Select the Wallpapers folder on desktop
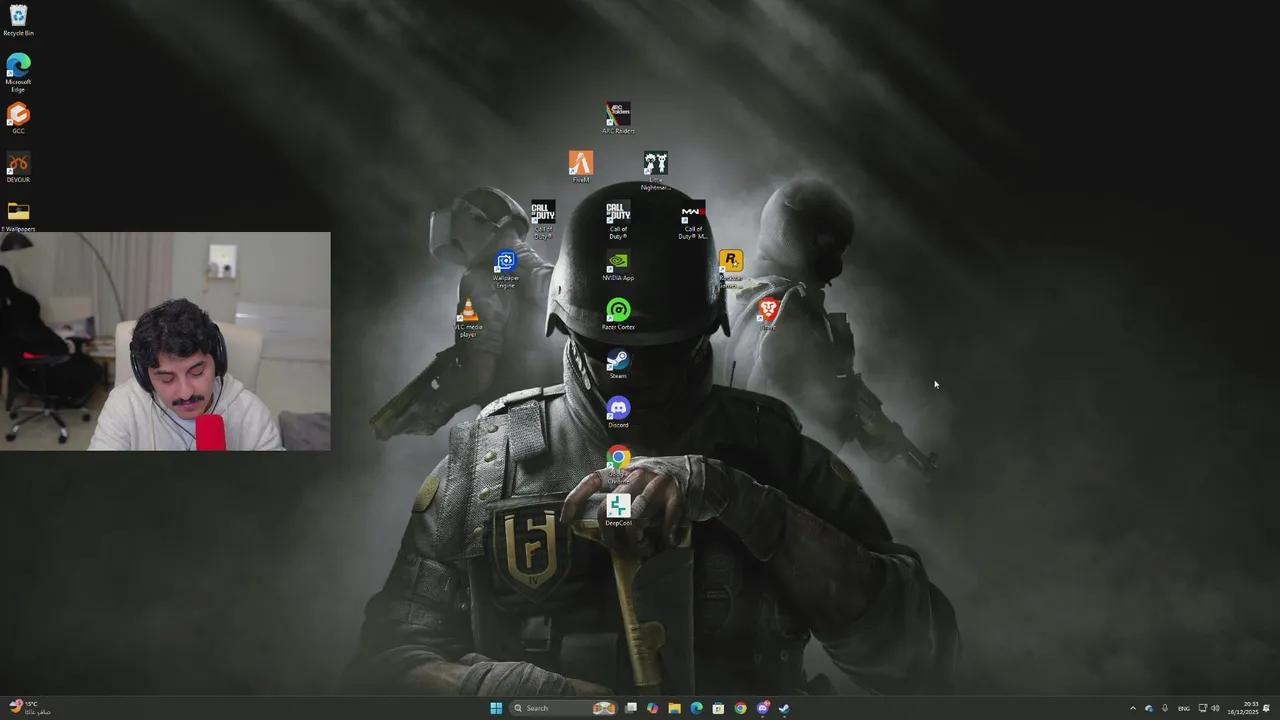Image resolution: width=1280 pixels, height=720 pixels. coord(18,216)
